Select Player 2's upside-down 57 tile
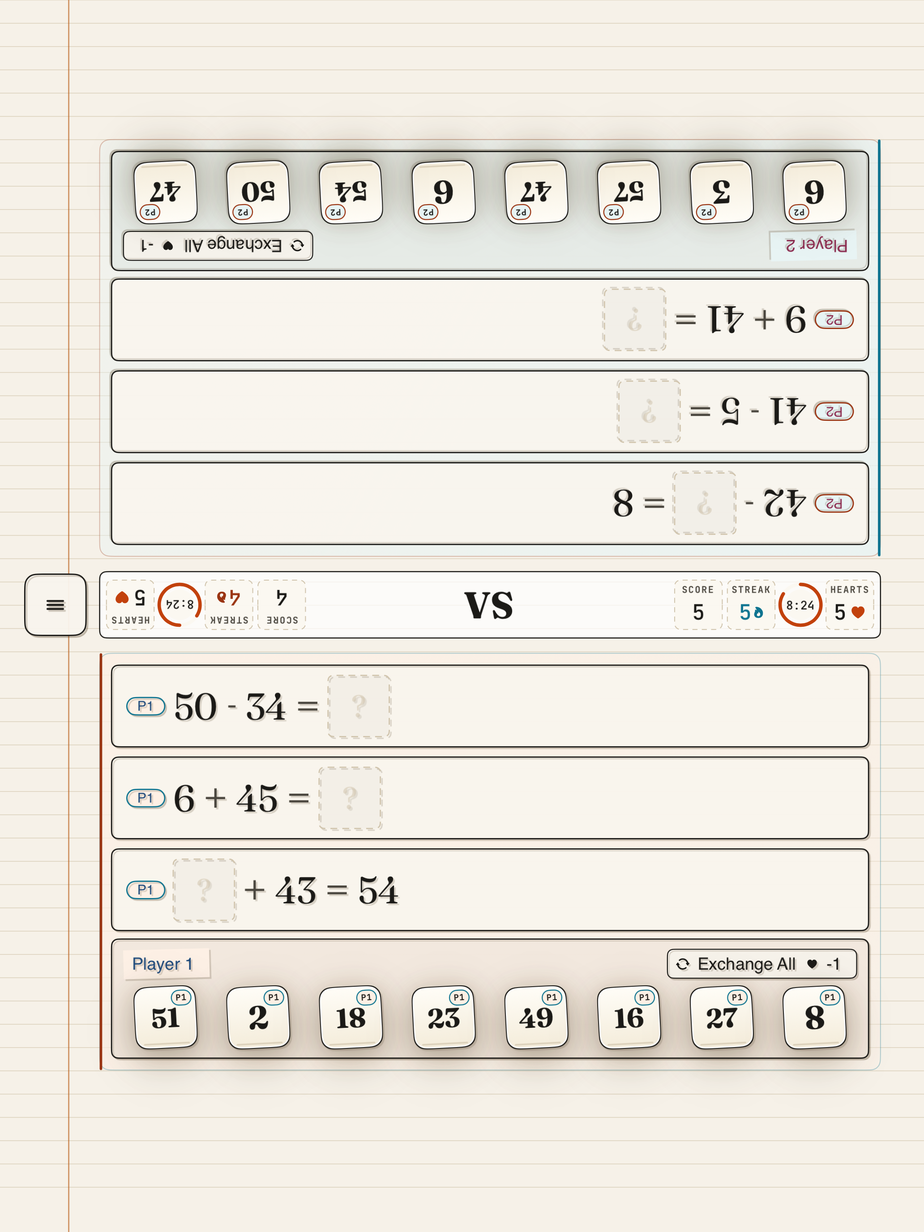Image resolution: width=924 pixels, height=1232 pixels. tap(629, 192)
